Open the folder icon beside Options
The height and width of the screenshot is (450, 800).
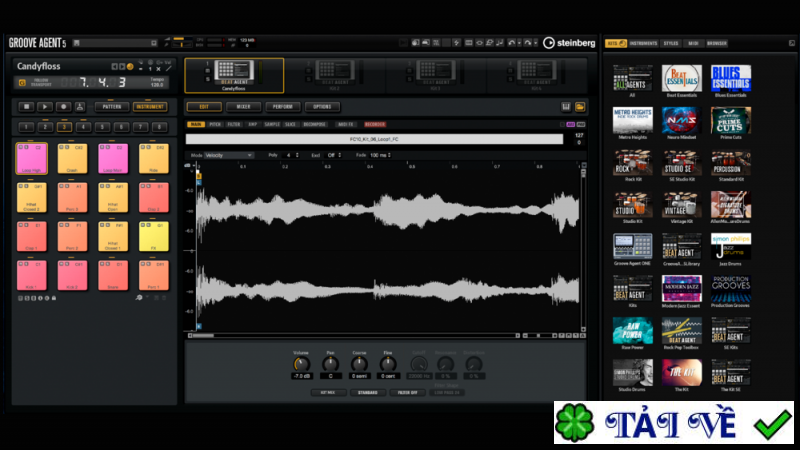point(580,106)
